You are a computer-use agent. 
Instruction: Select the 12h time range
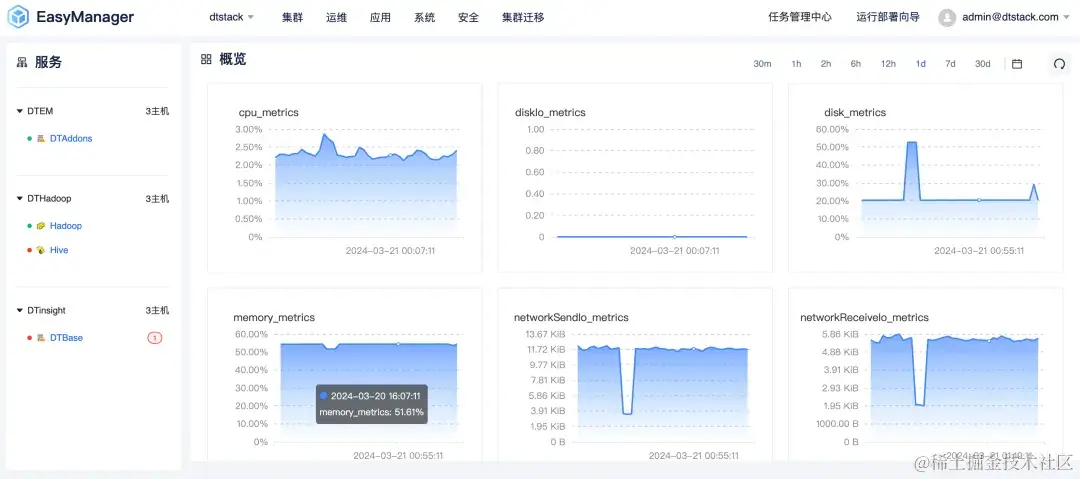click(888, 64)
